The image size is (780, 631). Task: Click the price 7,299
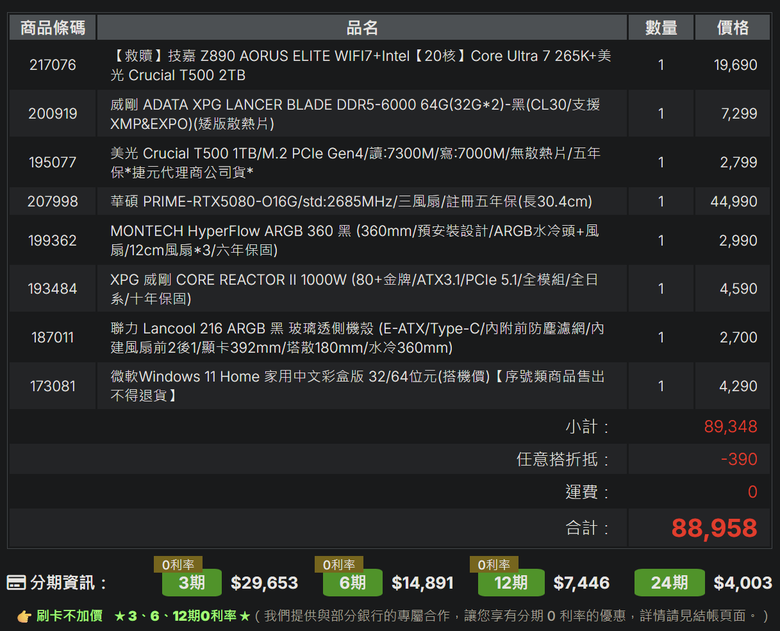click(x=739, y=114)
